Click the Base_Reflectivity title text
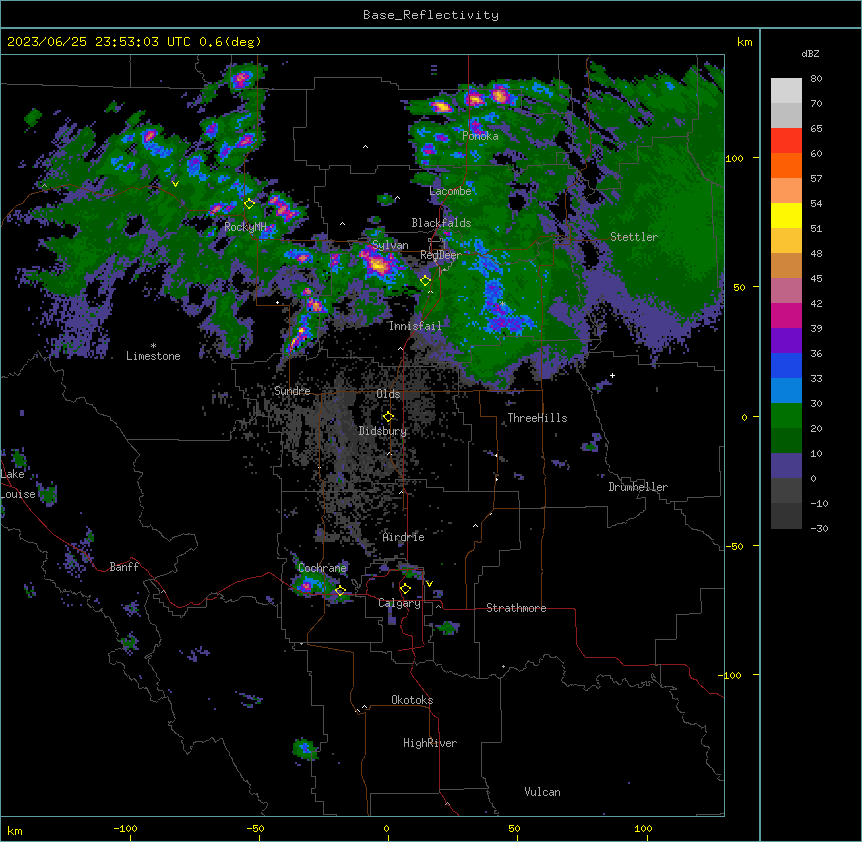The width and height of the screenshot is (862, 842). (x=431, y=15)
